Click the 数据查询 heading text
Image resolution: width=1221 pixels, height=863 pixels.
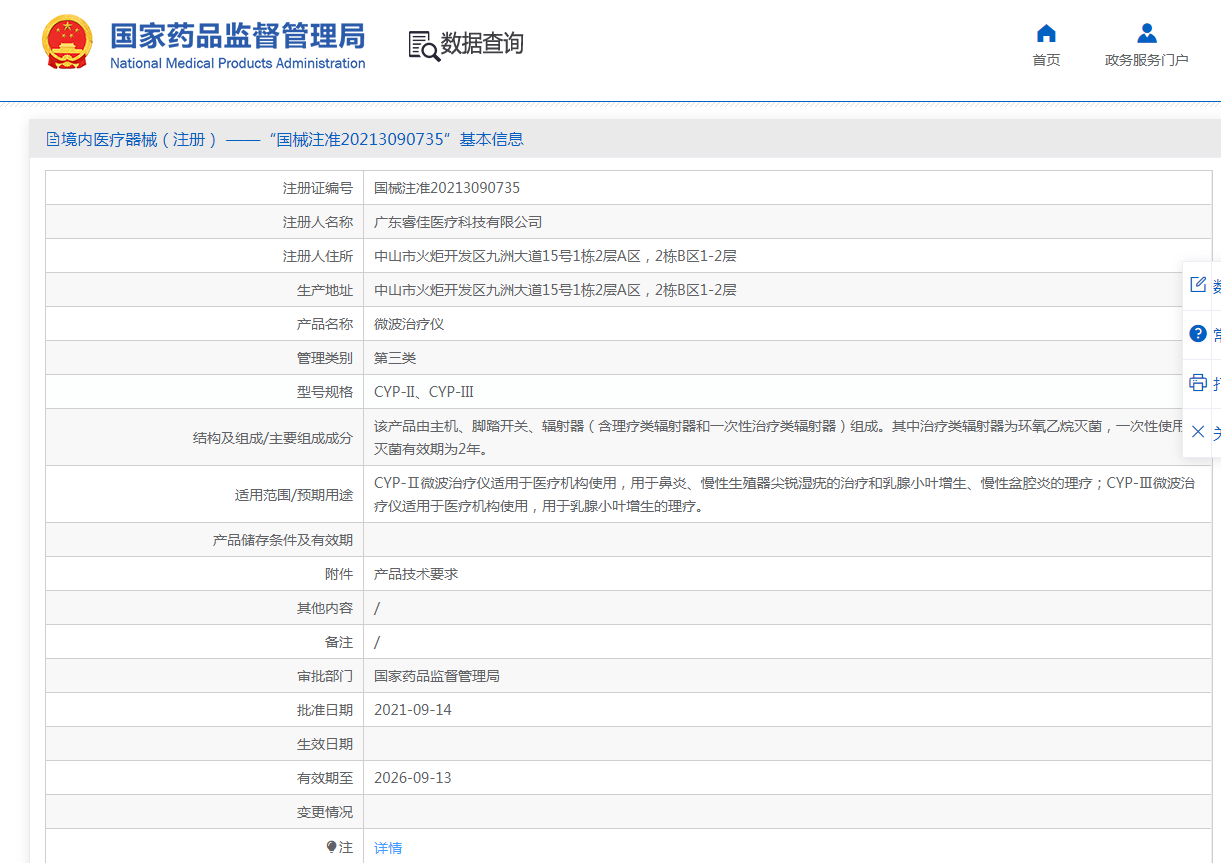click(482, 44)
